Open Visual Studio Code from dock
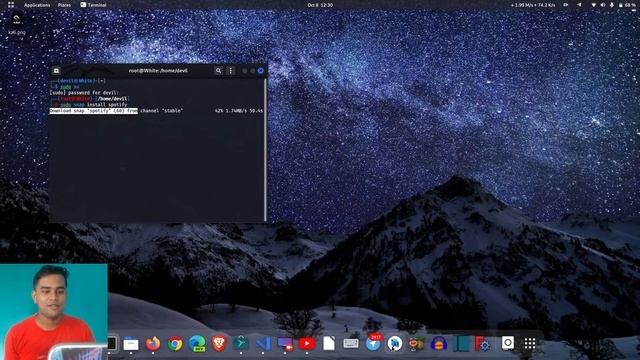640x360 pixels. 263,344
